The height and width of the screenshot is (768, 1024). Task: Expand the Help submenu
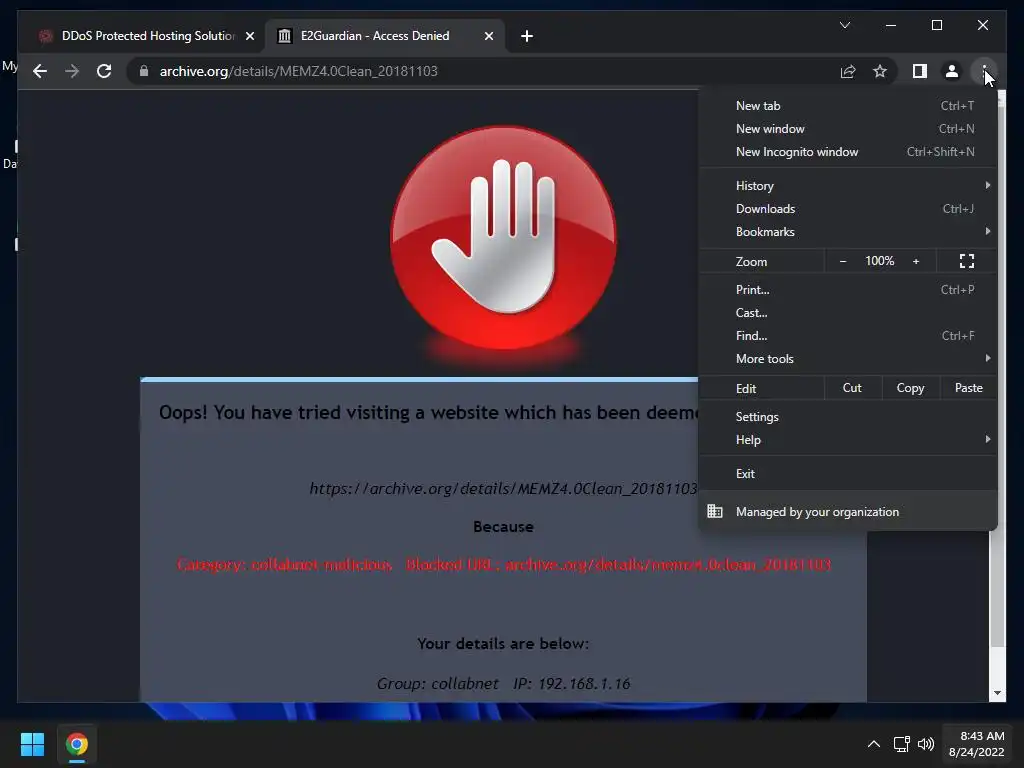coord(848,440)
